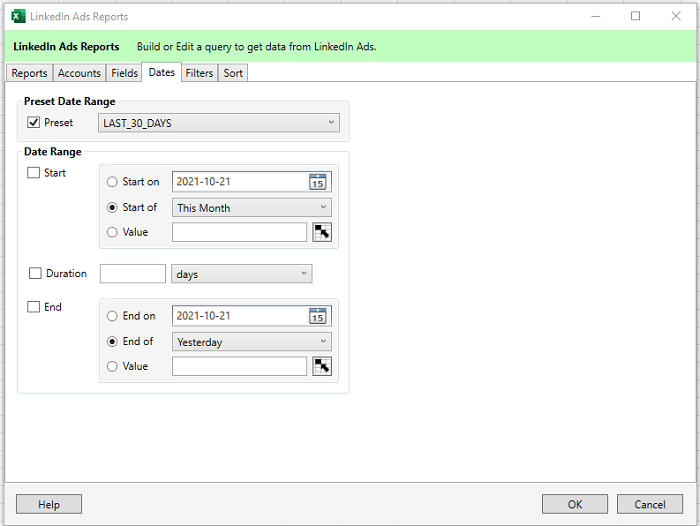Enable the Start checkbox
700x526 pixels.
click(33, 173)
